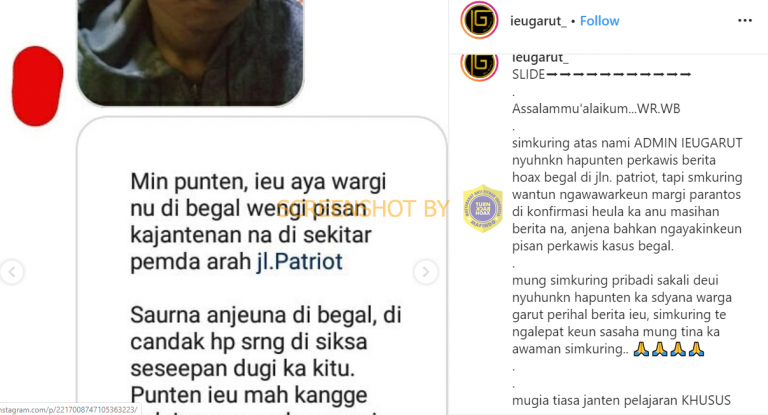Go to next slide with right arrow
Image resolution: width=768 pixels, height=415 pixels.
[x=426, y=271]
